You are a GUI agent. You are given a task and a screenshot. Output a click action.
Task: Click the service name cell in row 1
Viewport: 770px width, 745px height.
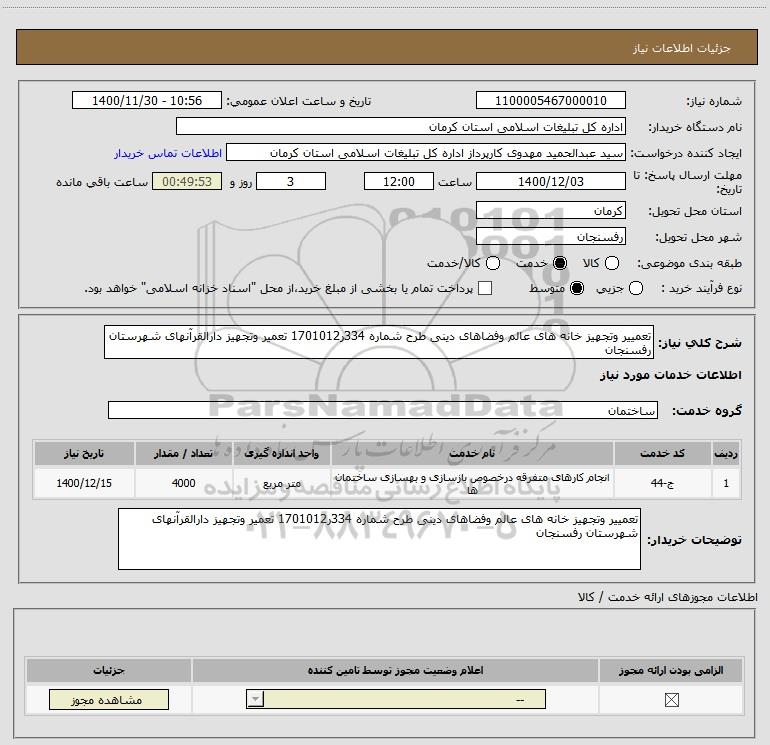click(472, 483)
